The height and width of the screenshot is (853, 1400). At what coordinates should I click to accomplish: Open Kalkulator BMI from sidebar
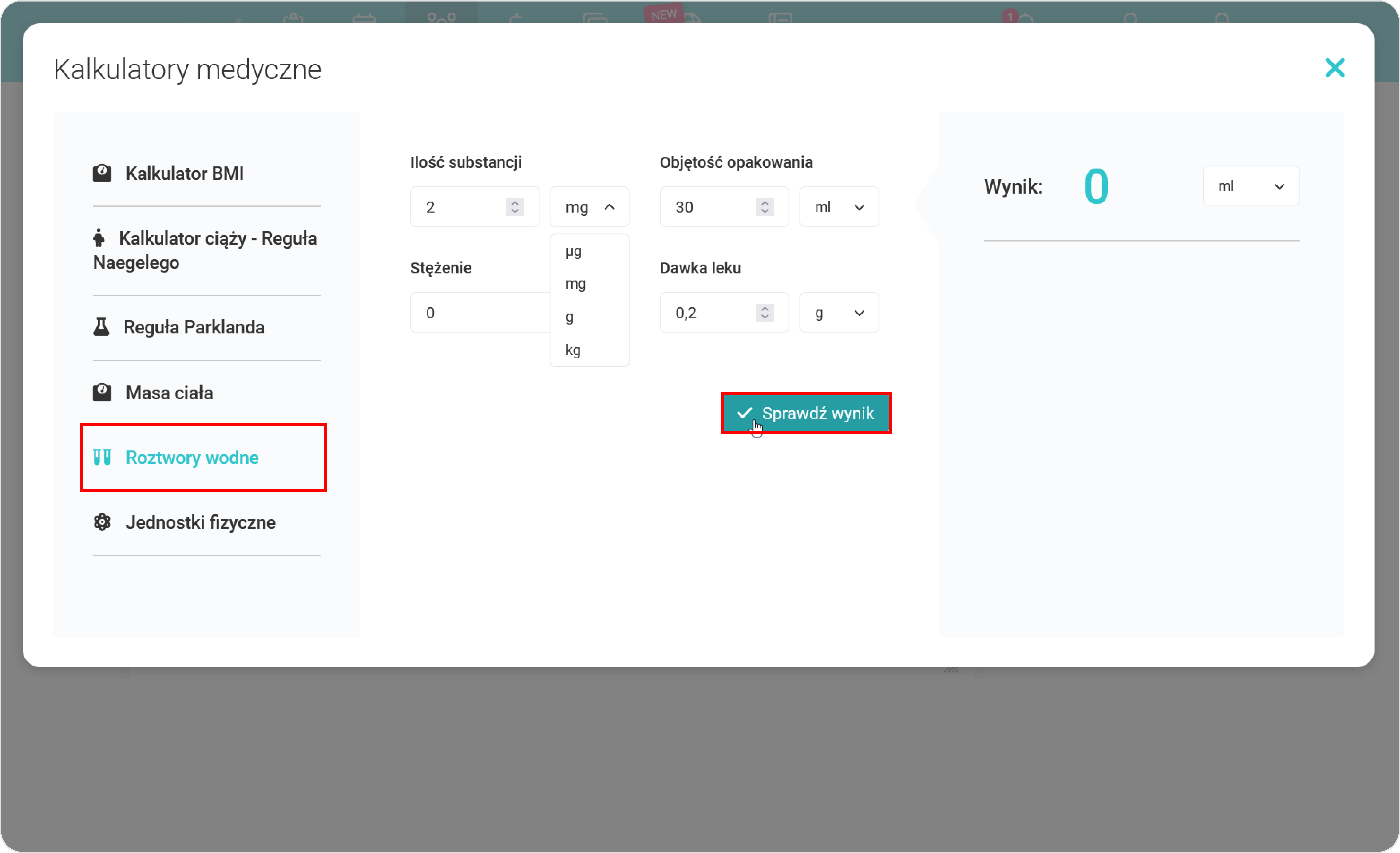point(184,173)
